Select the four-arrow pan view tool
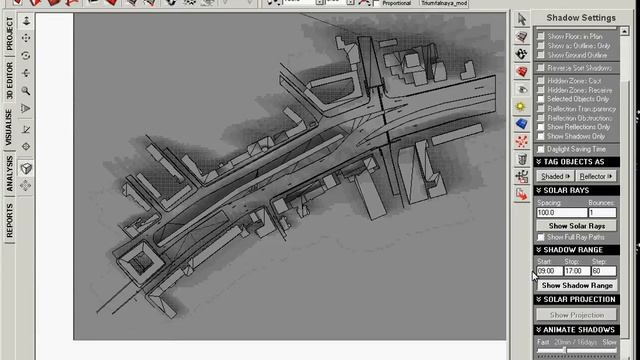640x360 pixels. pyautogui.click(x=26, y=38)
